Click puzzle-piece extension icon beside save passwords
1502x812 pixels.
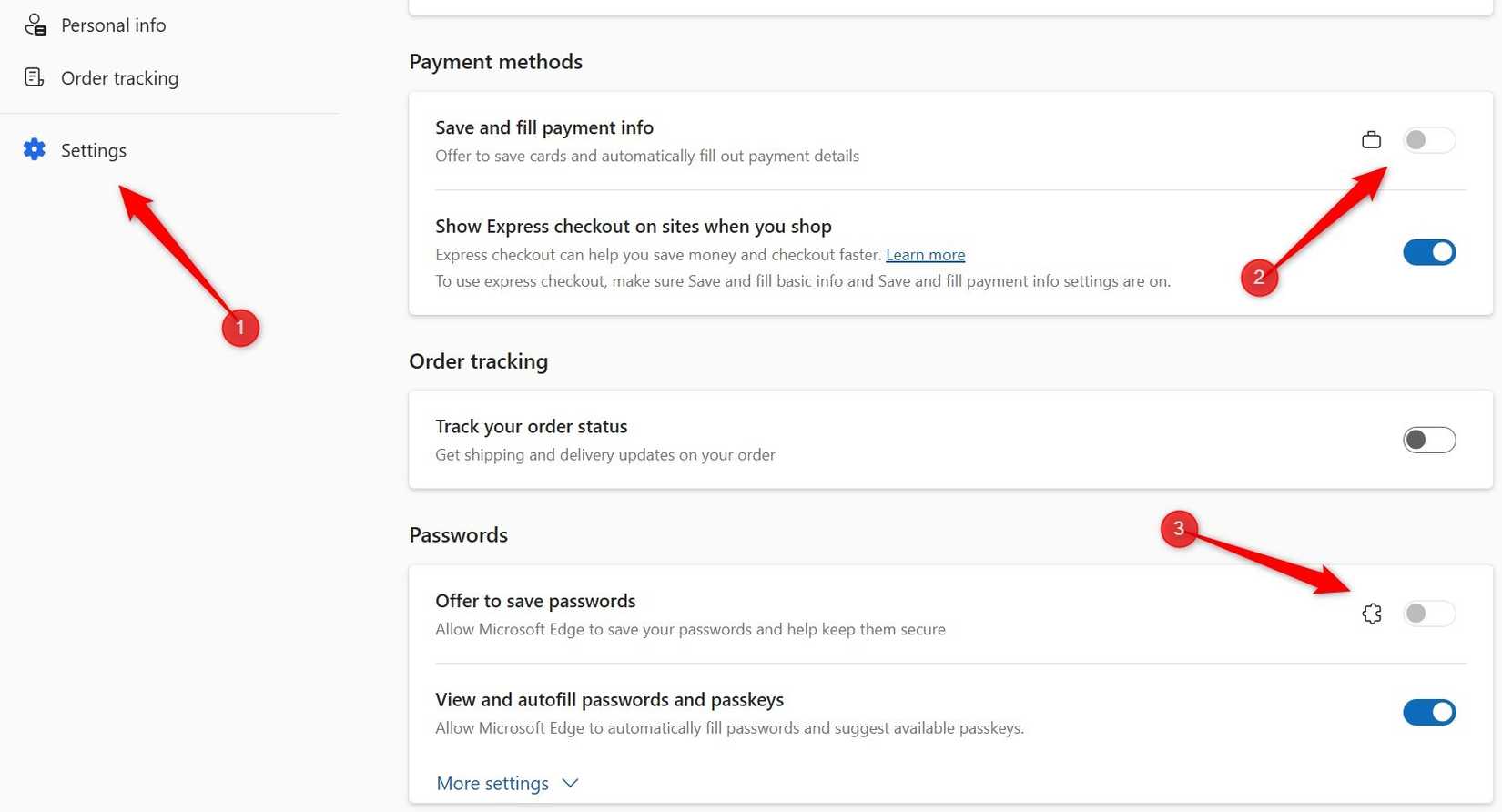(1372, 614)
